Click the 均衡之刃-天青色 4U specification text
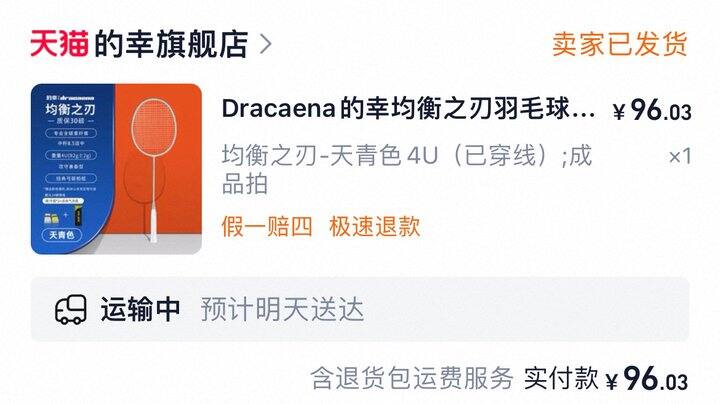The height and width of the screenshot is (404, 720). point(406,169)
